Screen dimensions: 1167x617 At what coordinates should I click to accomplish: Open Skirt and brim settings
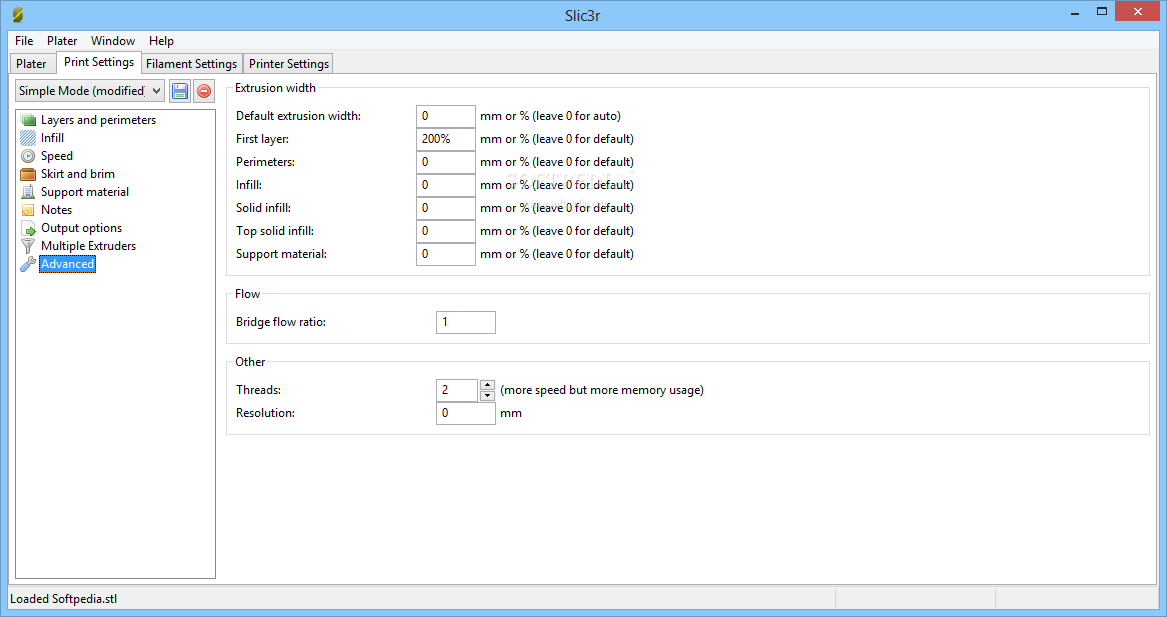click(x=77, y=174)
